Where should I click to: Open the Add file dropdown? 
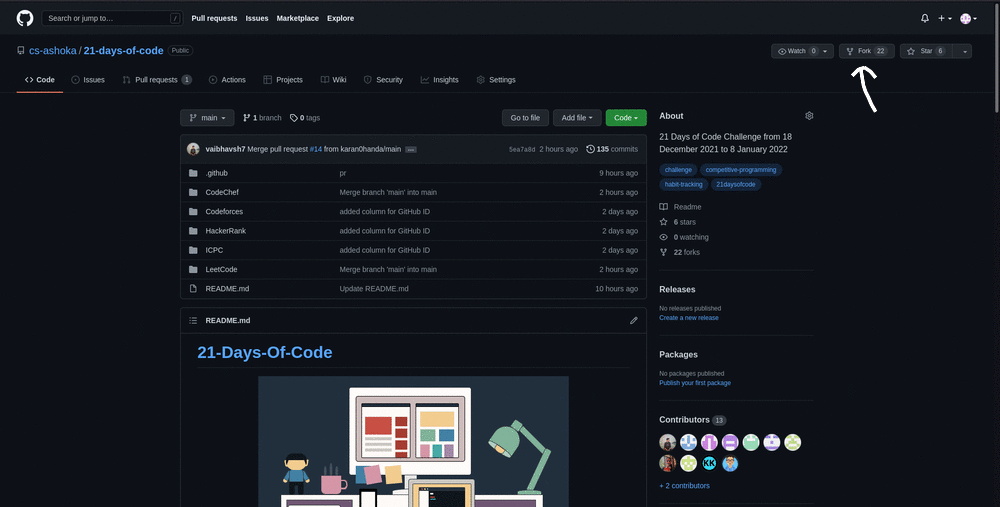click(577, 118)
